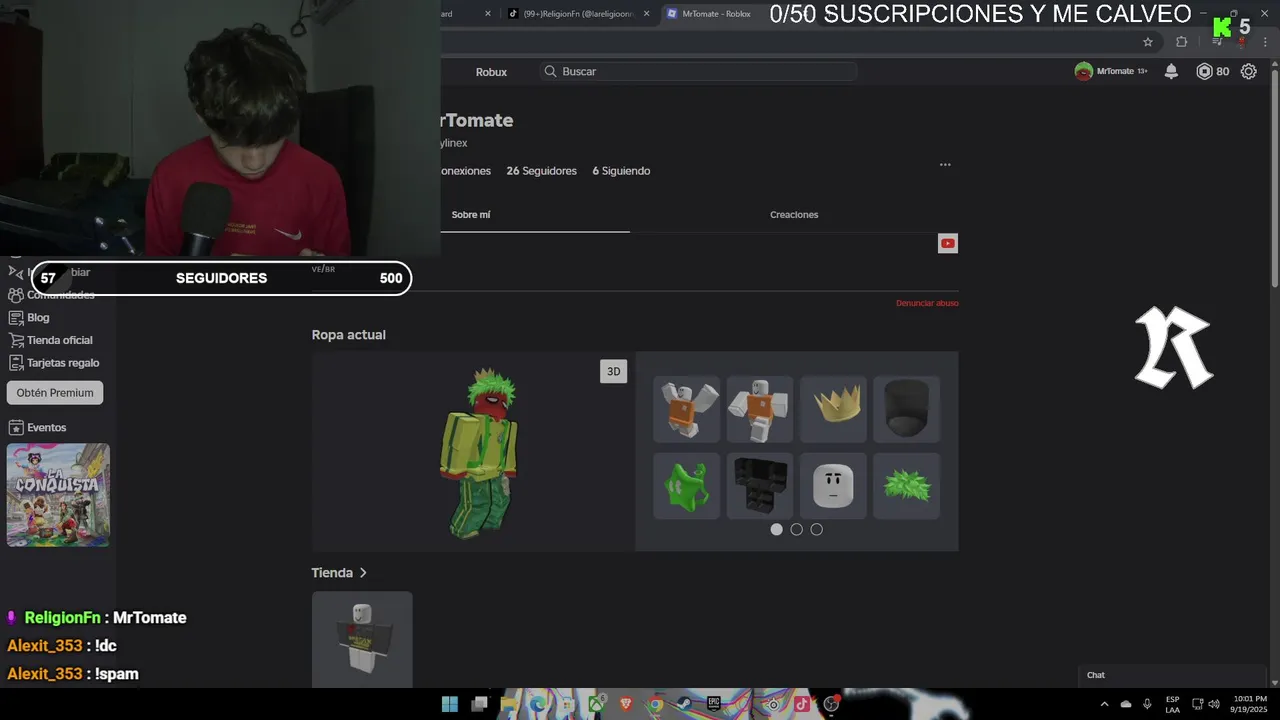This screenshot has width=1280, height=720.
Task: Open Comunidades in the sidebar
Action: click(x=52, y=295)
